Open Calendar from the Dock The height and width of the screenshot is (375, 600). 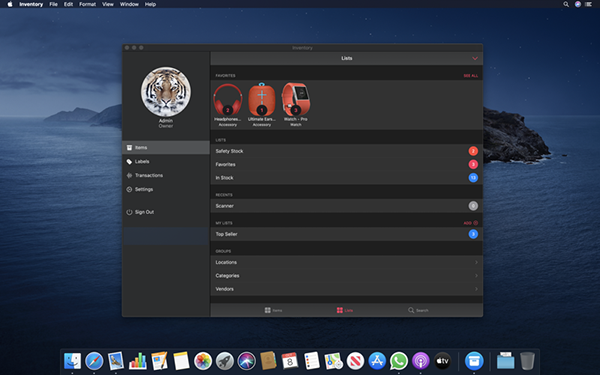click(x=290, y=361)
